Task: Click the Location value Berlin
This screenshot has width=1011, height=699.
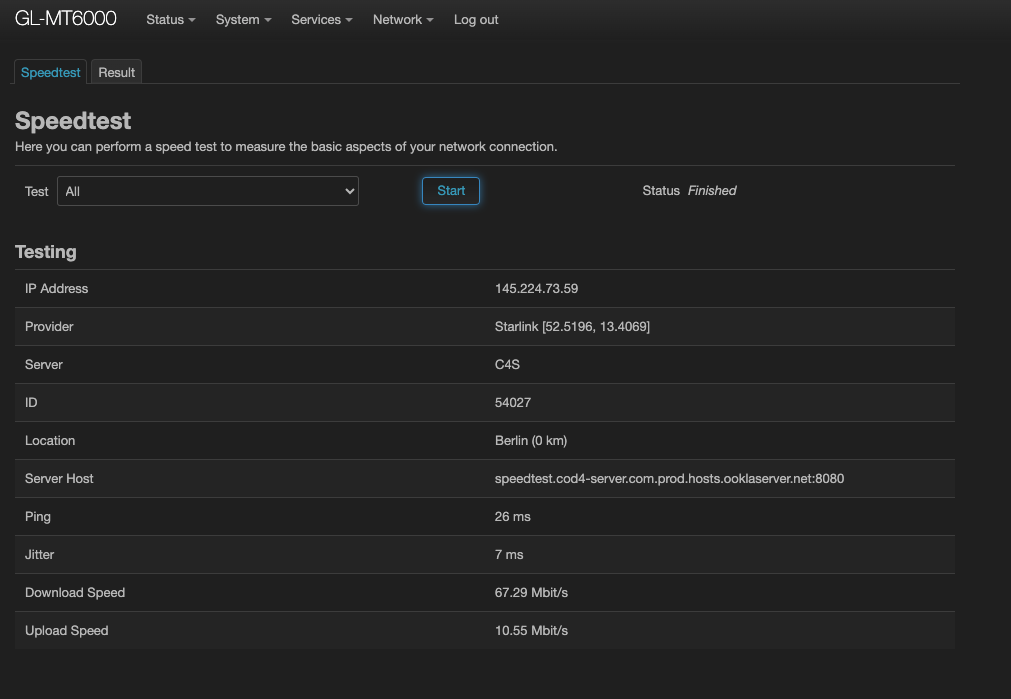Action: pos(531,440)
